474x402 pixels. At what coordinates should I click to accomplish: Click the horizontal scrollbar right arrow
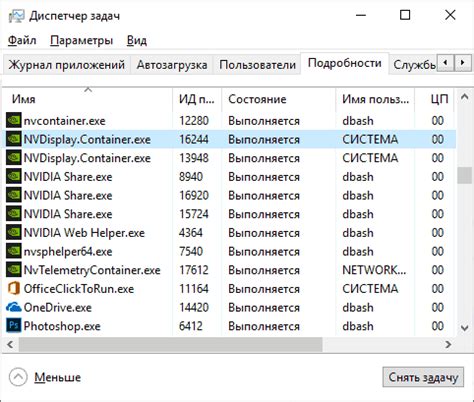pos(448,344)
